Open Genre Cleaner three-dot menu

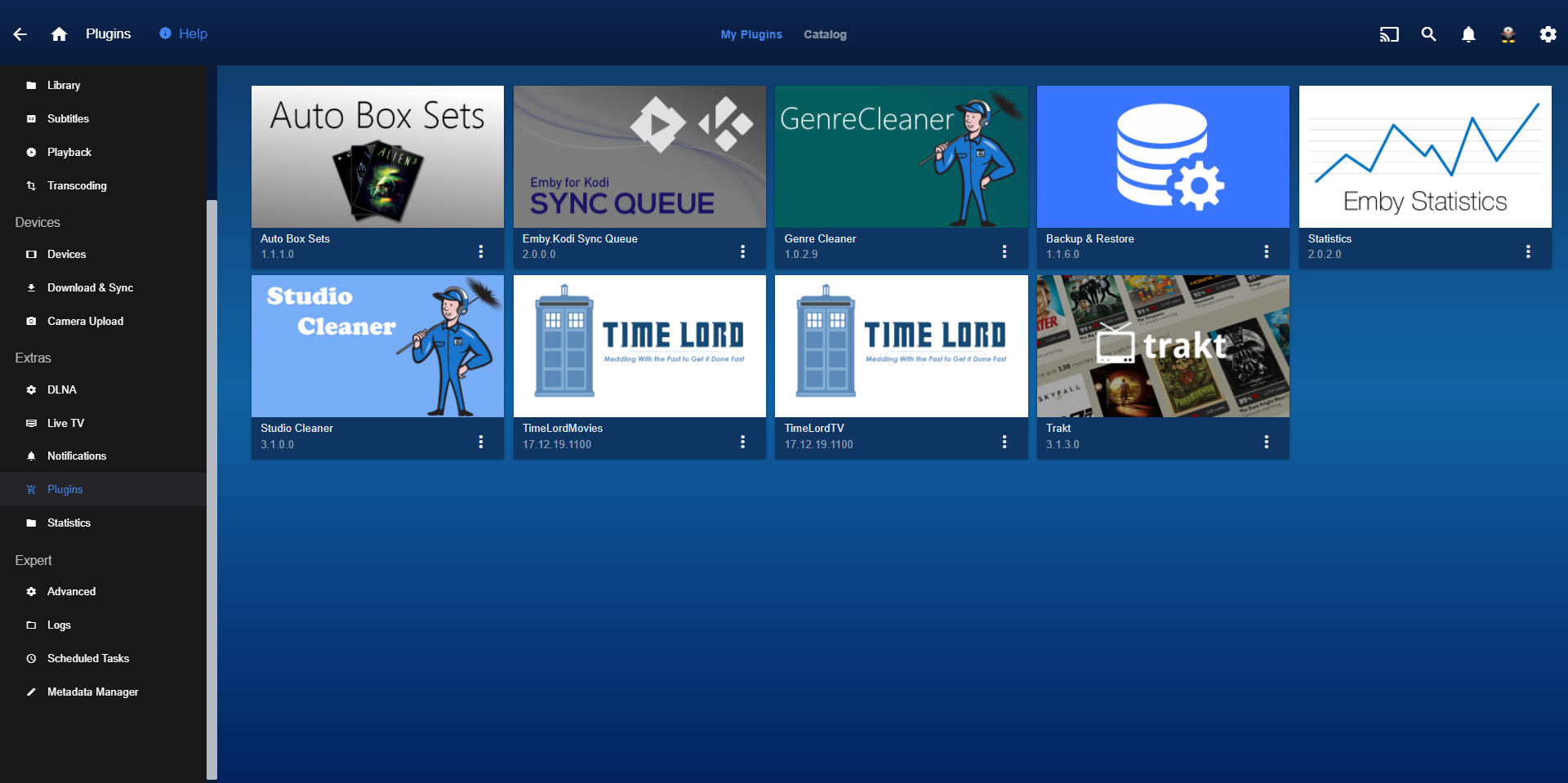click(1004, 251)
